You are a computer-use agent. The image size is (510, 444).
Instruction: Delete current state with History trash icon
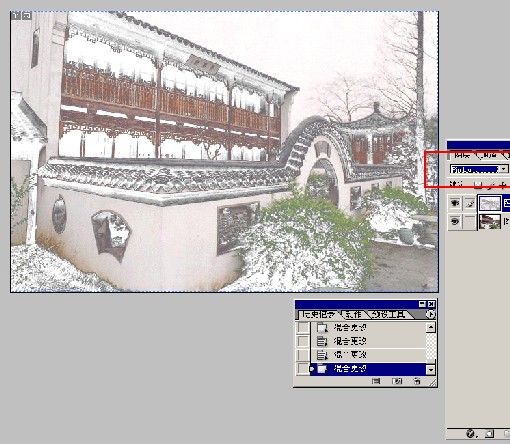[x=417, y=381]
